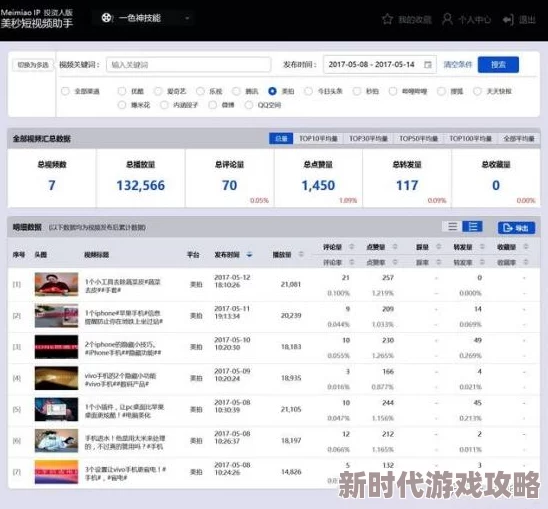Viewport: 548px width, 509px height.
Task: Select the 内涵段子 channel radio button
Action: tap(164, 105)
